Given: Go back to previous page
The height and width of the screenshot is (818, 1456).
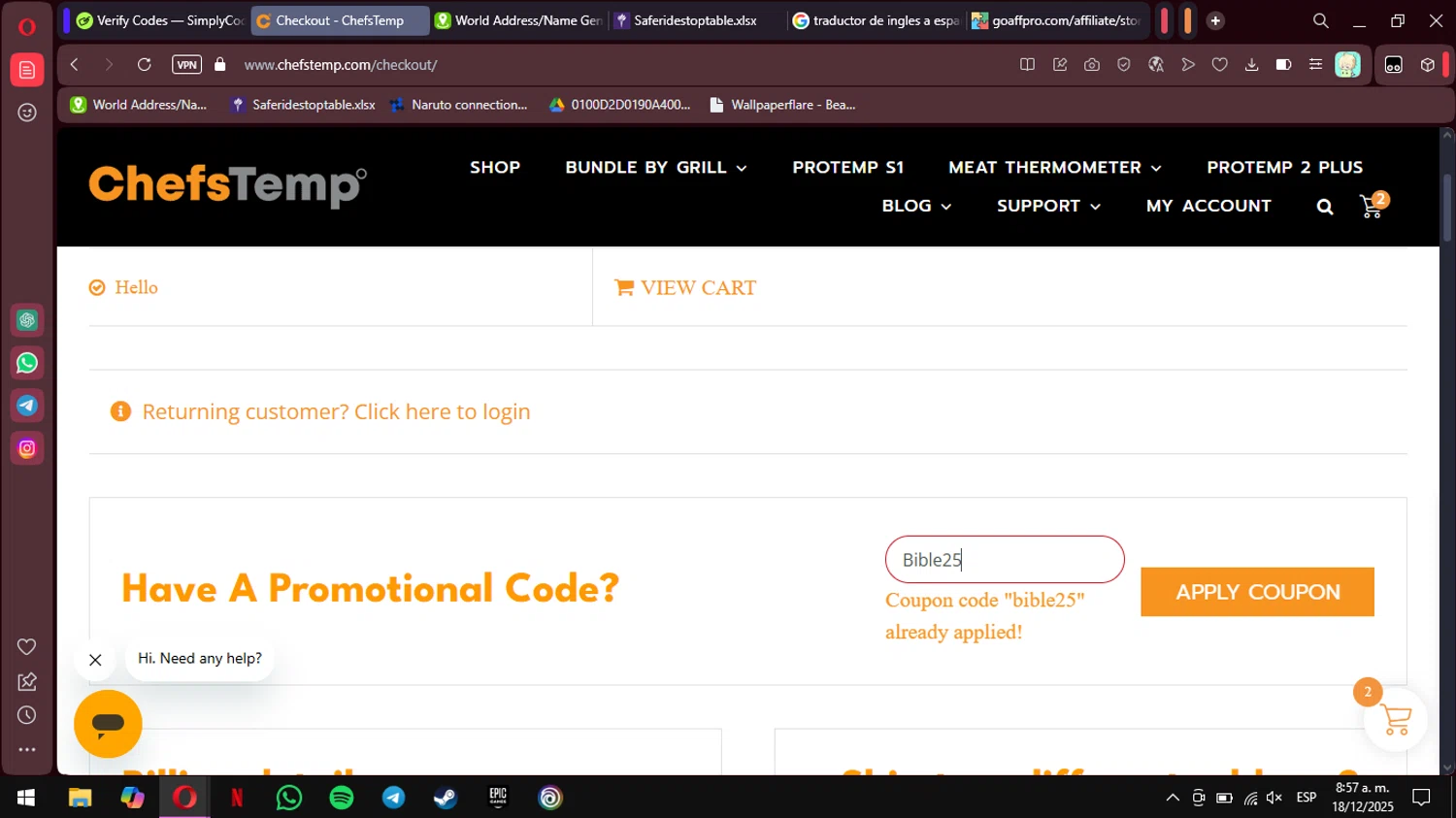Looking at the screenshot, I should coord(74,65).
